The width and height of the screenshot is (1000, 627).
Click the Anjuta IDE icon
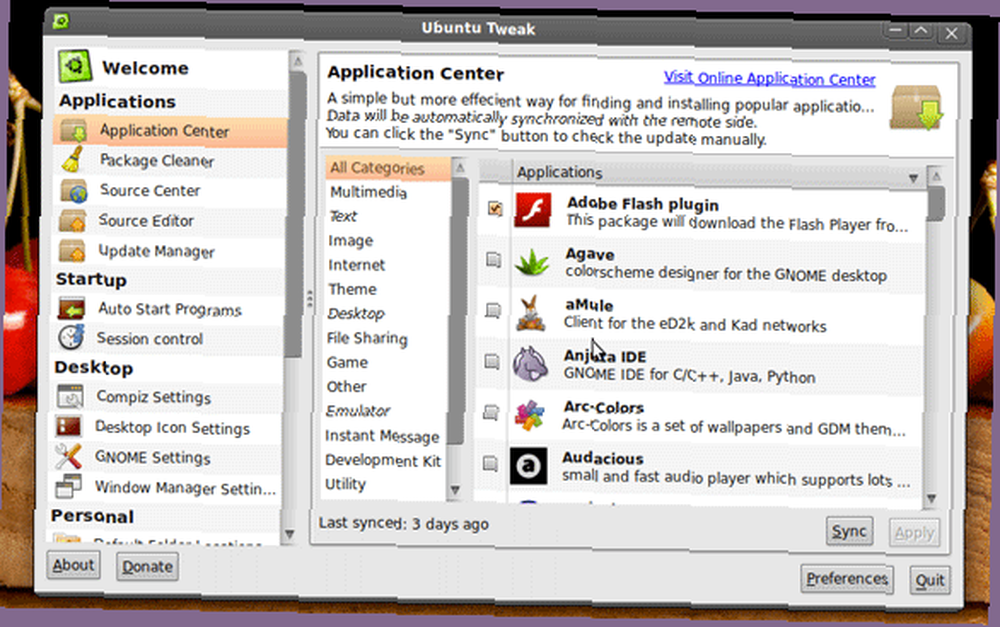coord(530,364)
